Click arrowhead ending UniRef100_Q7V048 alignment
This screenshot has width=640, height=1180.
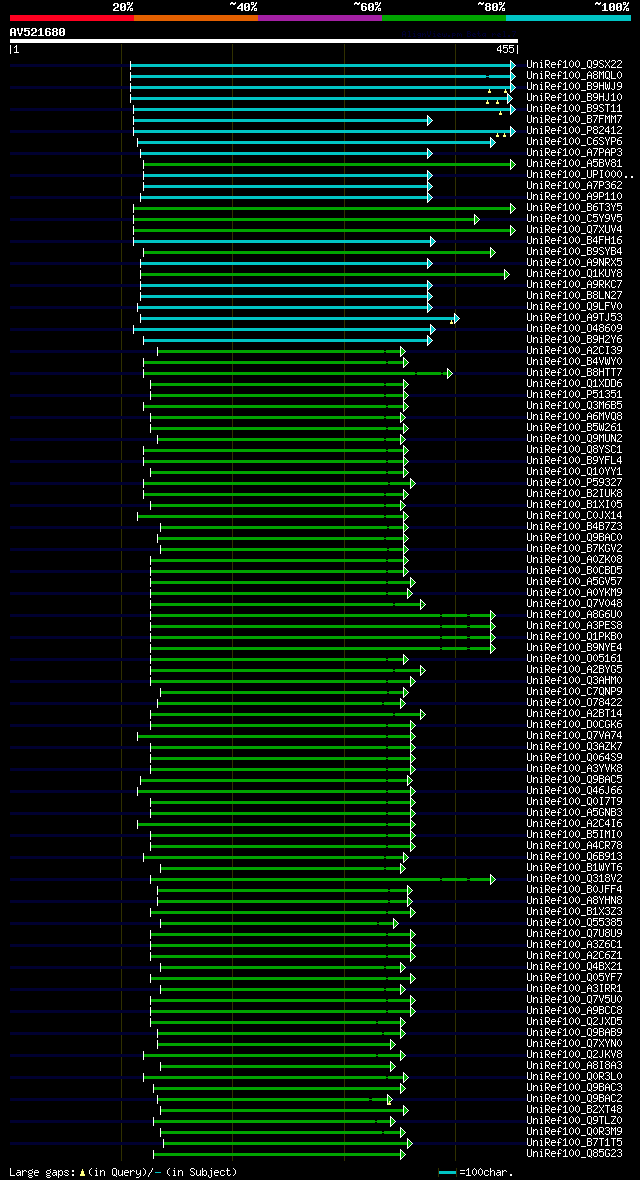click(422, 604)
